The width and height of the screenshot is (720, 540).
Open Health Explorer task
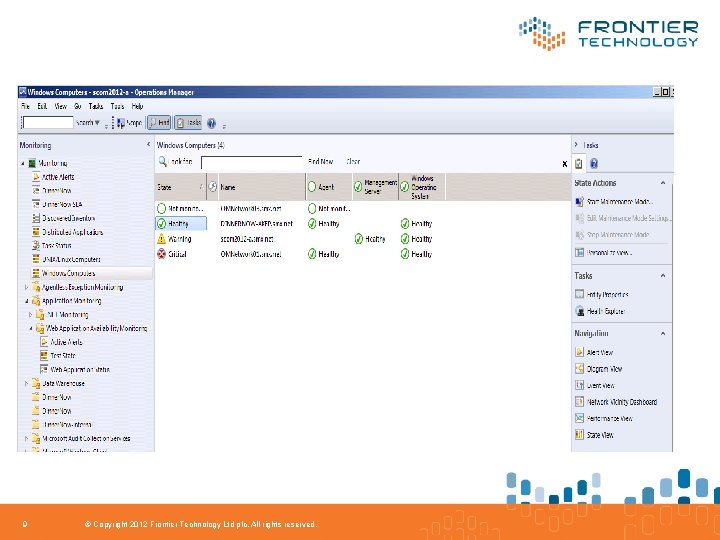click(x=600, y=311)
